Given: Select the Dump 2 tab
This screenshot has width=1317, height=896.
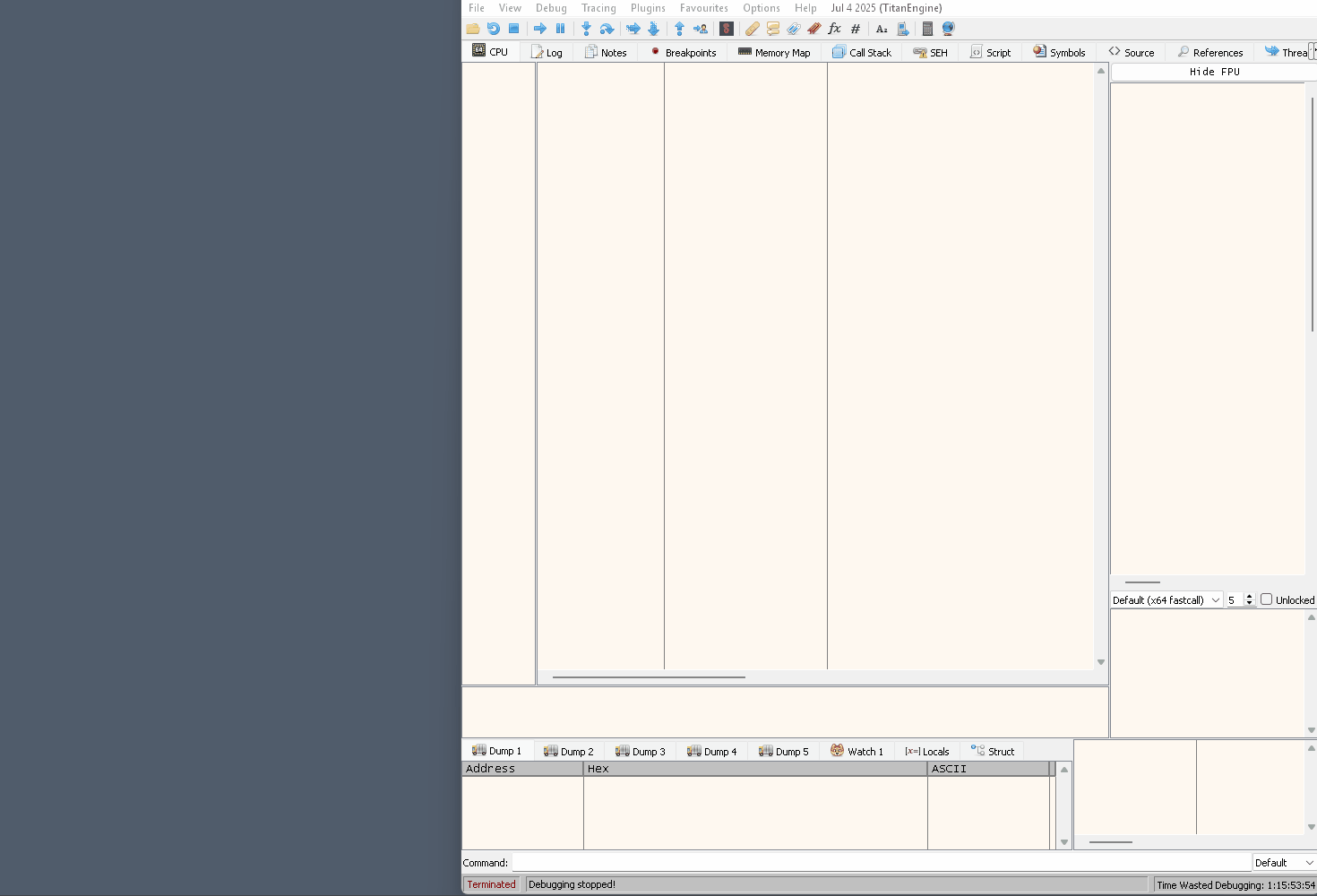Looking at the screenshot, I should [569, 752].
